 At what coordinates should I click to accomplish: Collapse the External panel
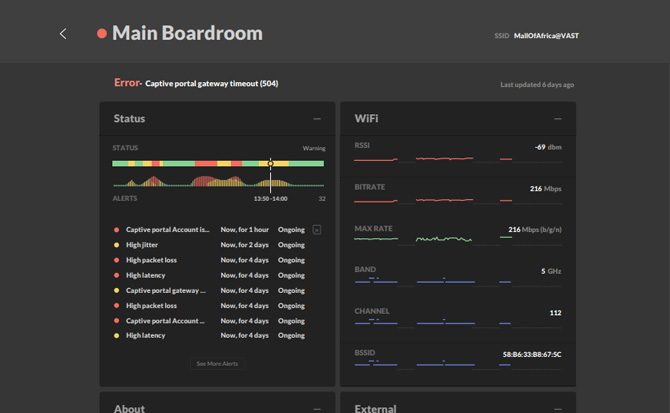click(558, 408)
